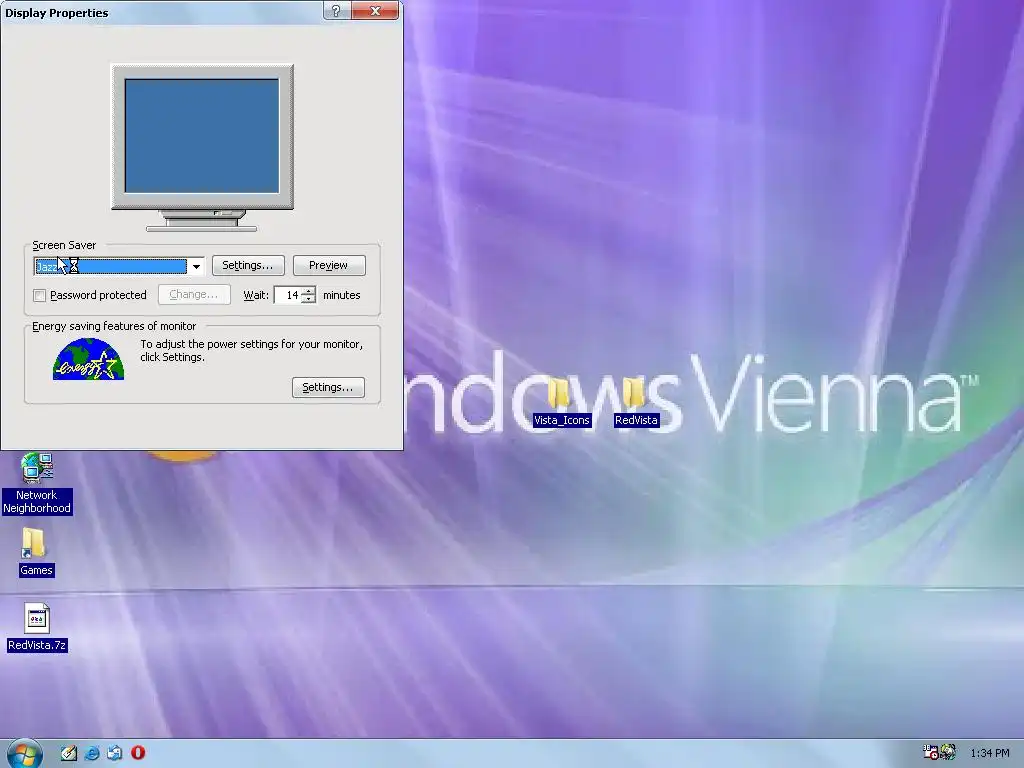Close the Display Properties dialog

[x=376, y=11]
